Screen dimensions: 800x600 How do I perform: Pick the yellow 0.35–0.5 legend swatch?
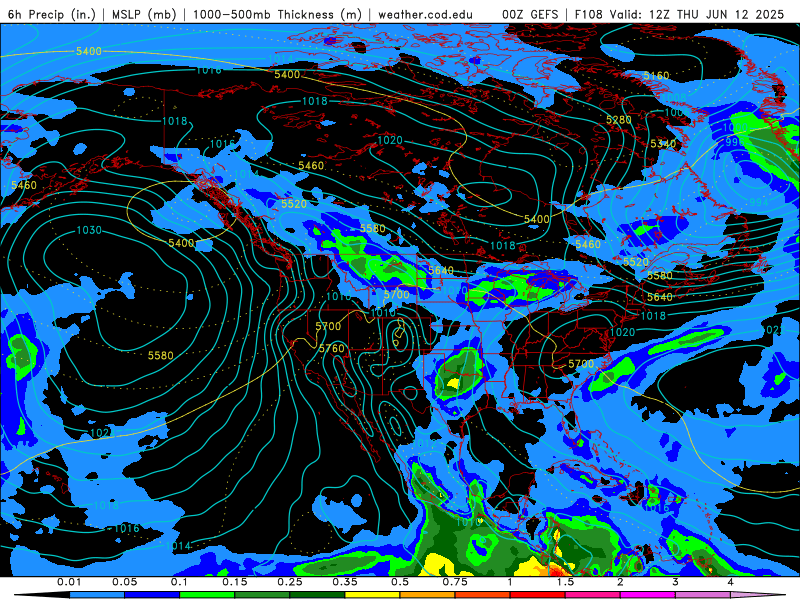click(372, 595)
